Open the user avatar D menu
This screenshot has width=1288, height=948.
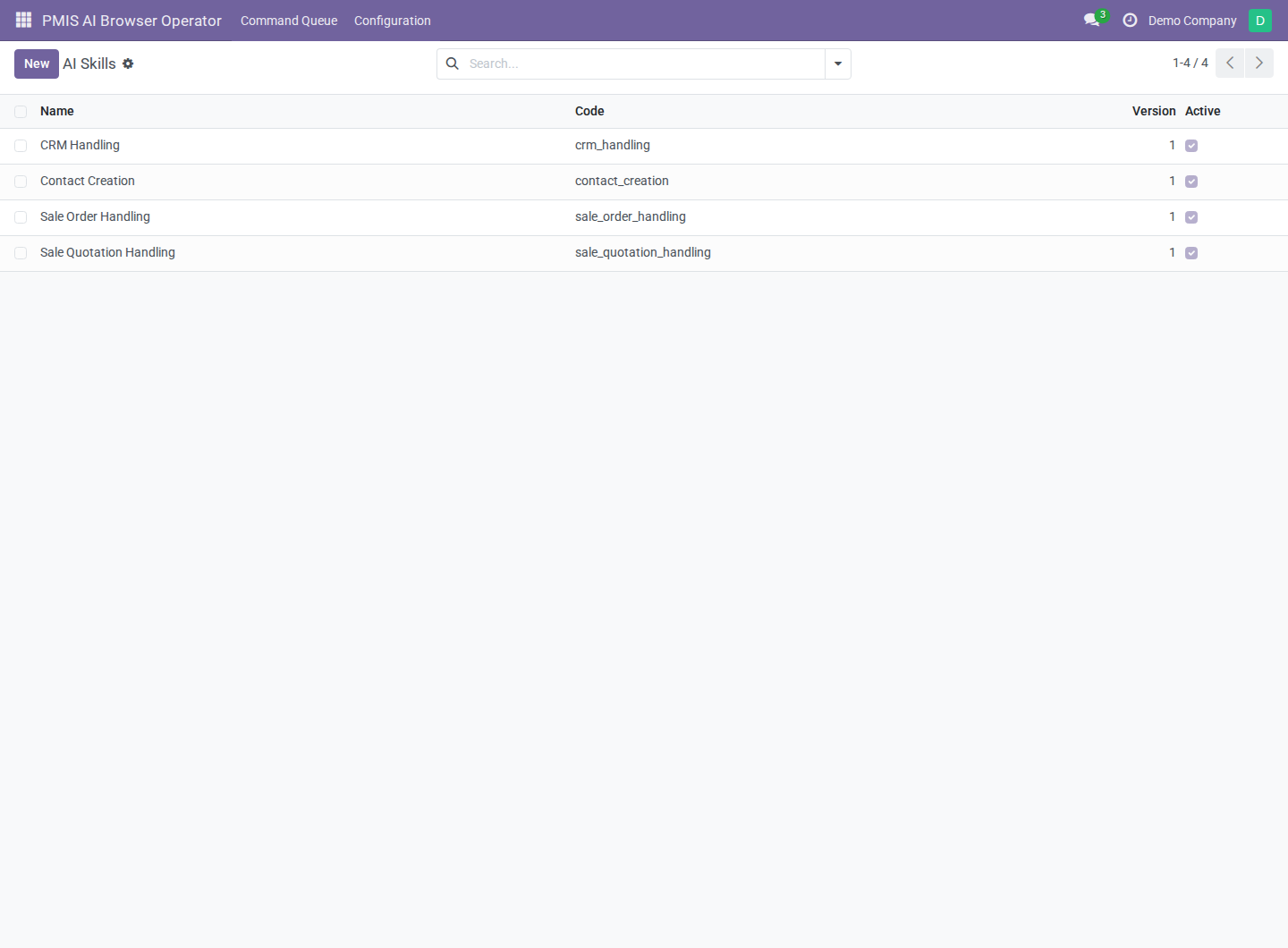1259,20
